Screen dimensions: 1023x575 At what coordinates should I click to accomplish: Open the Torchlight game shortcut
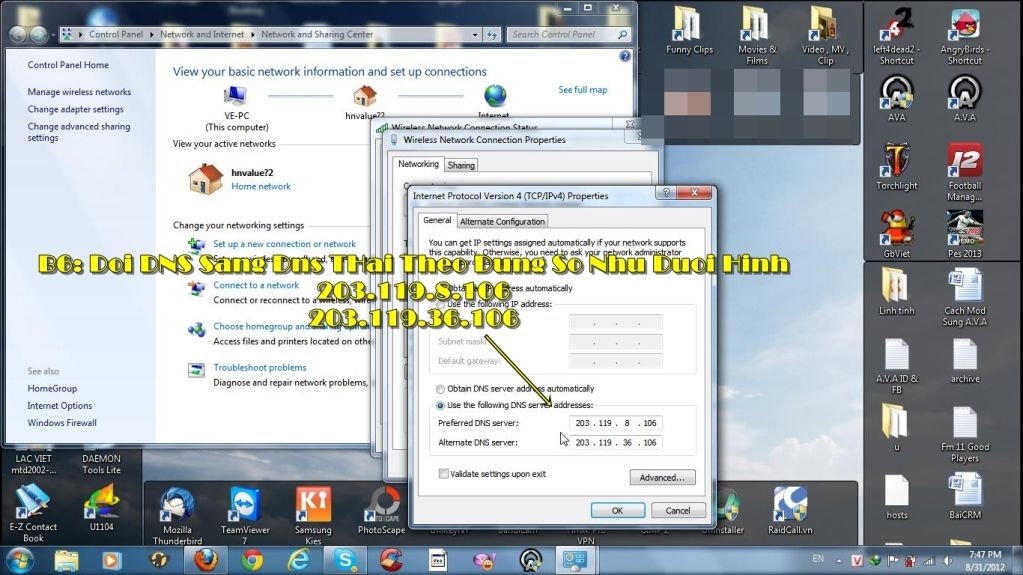(x=896, y=162)
